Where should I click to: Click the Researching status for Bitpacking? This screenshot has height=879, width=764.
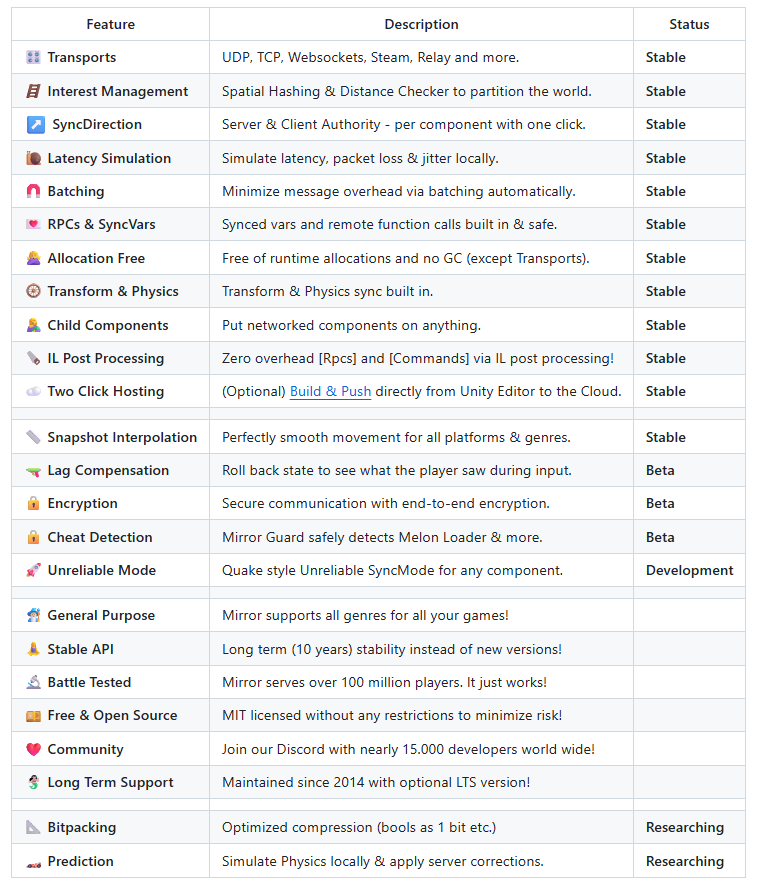coord(684,827)
